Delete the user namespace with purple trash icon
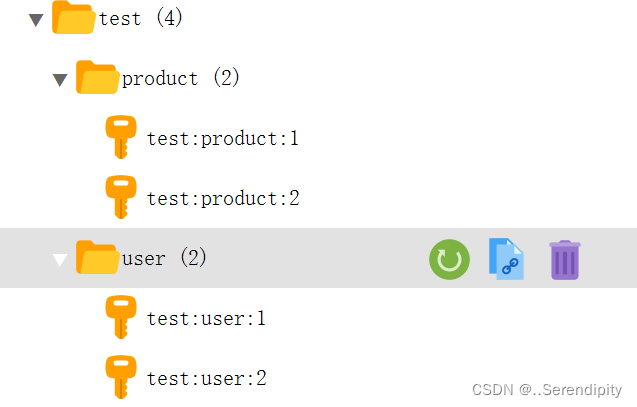 pyautogui.click(x=565, y=260)
